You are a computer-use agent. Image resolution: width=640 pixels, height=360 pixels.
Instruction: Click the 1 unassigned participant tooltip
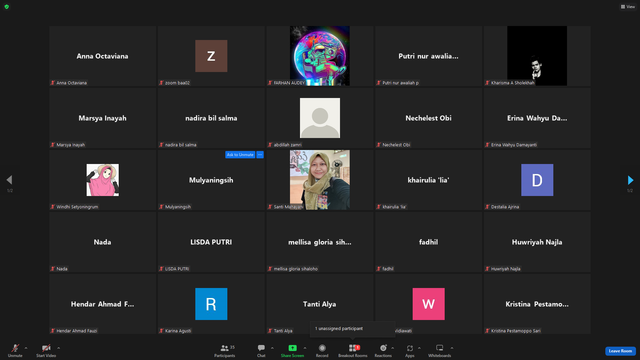point(353,329)
